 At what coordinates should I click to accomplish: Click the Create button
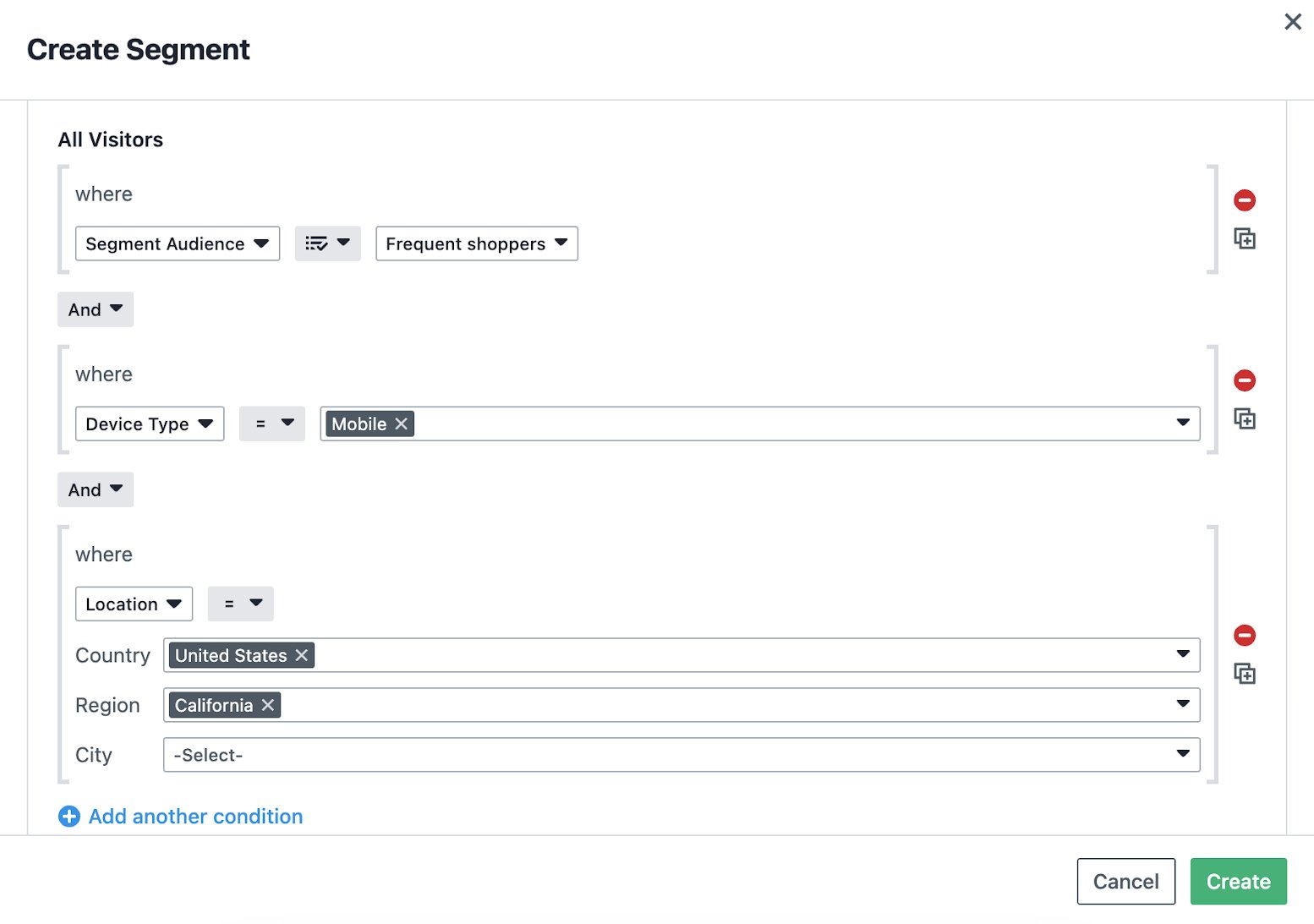1239,882
